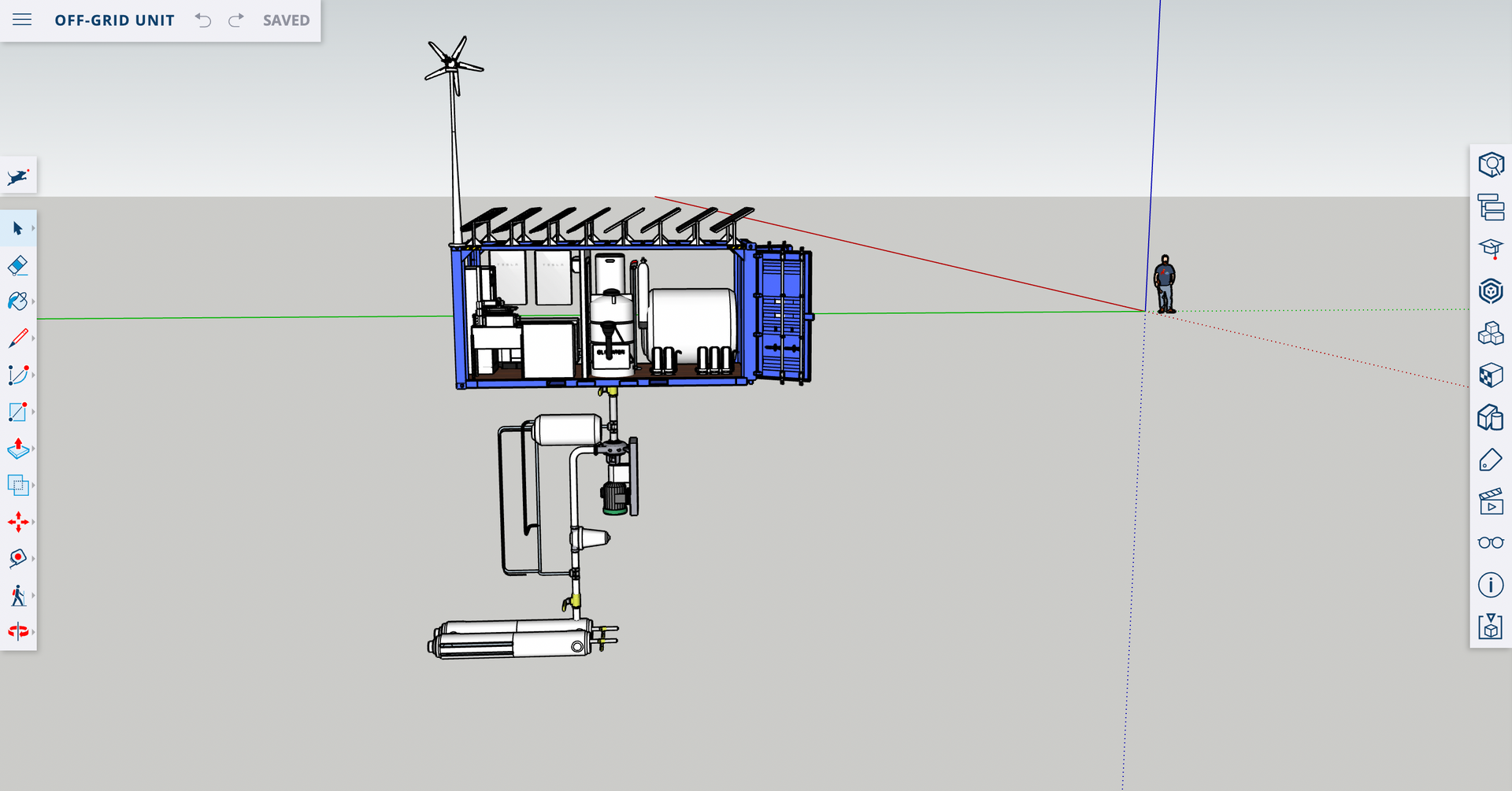Click the large white tank inside container
Screen dimensions: 1512x791
(x=692, y=324)
